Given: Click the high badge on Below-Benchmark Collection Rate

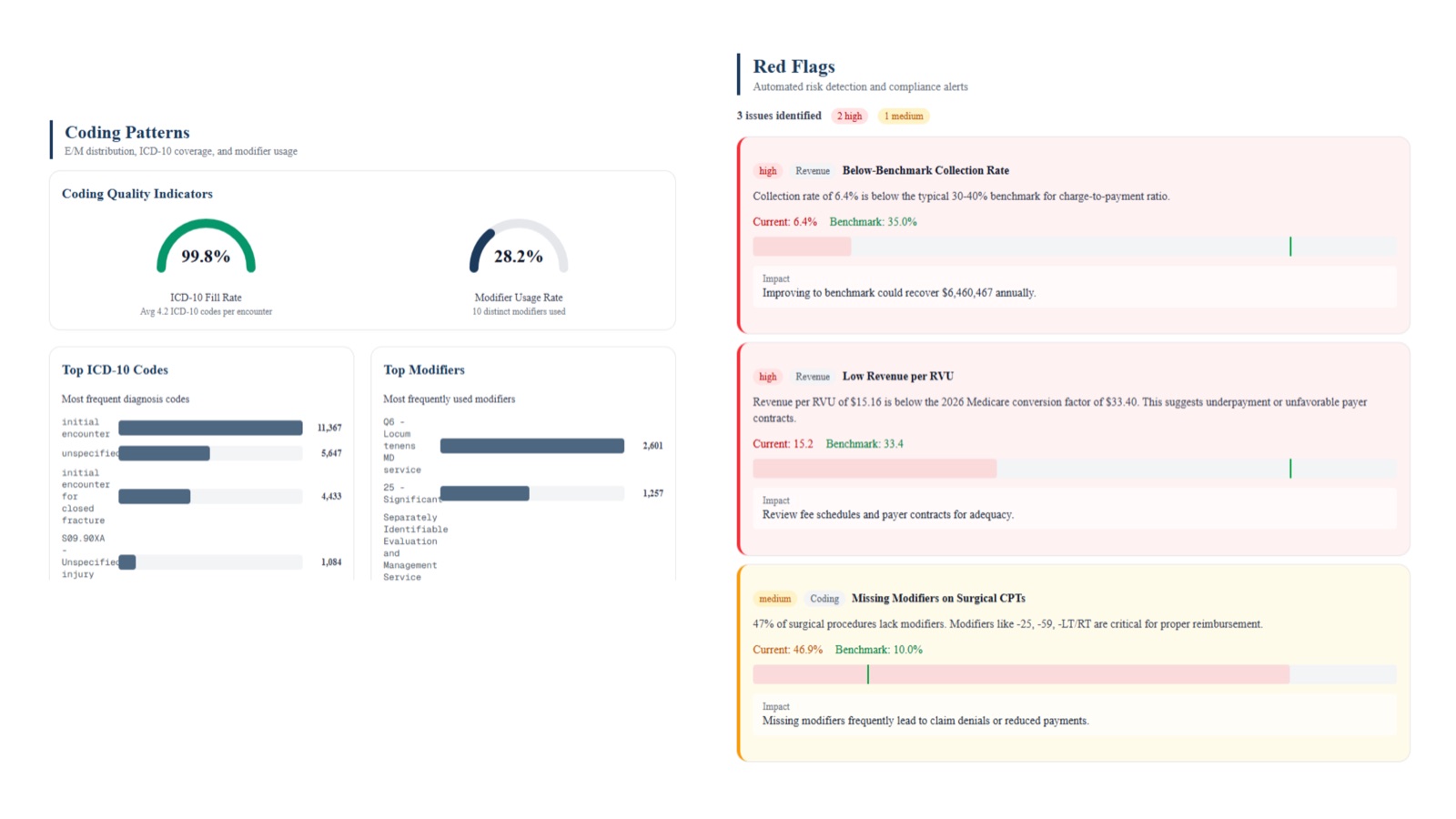Looking at the screenshot, I should click(768, 171).
